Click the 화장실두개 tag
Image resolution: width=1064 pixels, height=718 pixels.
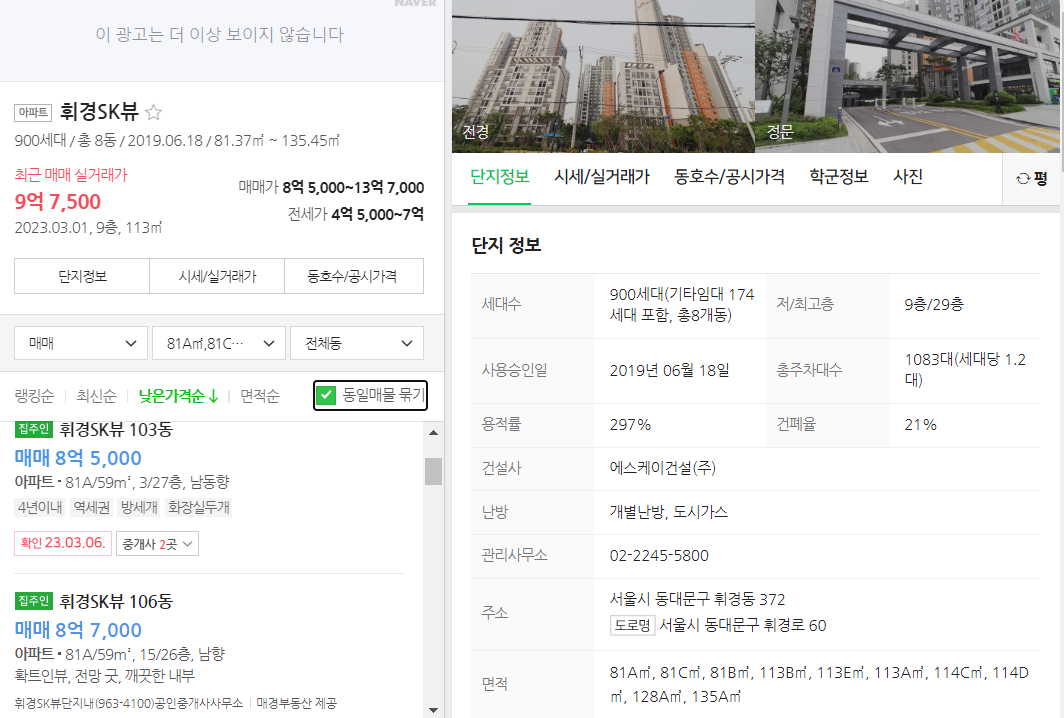(x=199, y=507)
